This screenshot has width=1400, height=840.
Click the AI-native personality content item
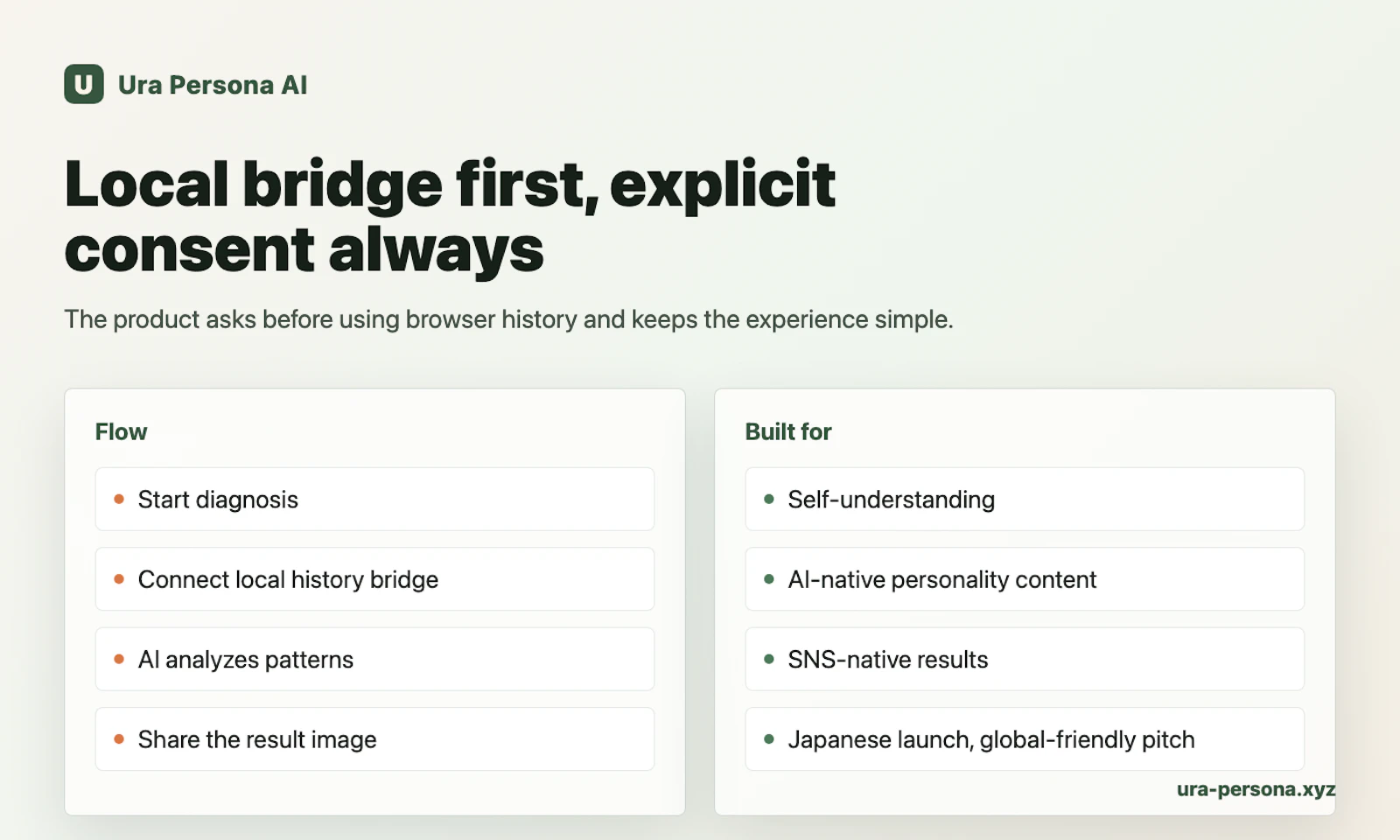(1025, 579)
